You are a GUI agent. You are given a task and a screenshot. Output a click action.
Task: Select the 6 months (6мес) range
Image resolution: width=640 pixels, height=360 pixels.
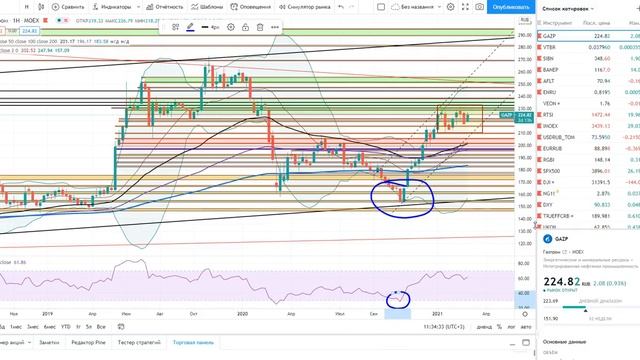click(50, 327)
